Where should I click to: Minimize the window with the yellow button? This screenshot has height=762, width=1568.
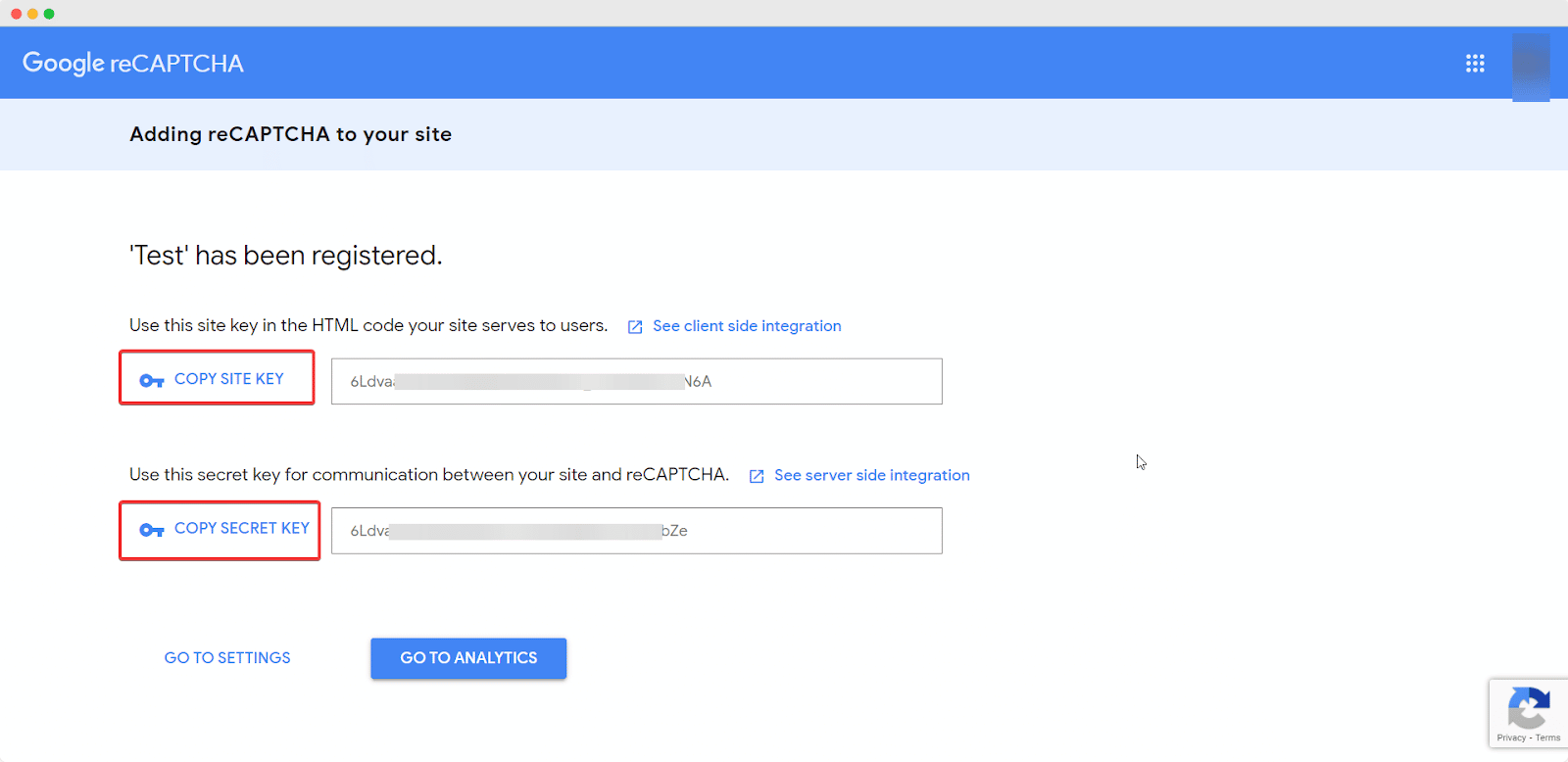32,14
